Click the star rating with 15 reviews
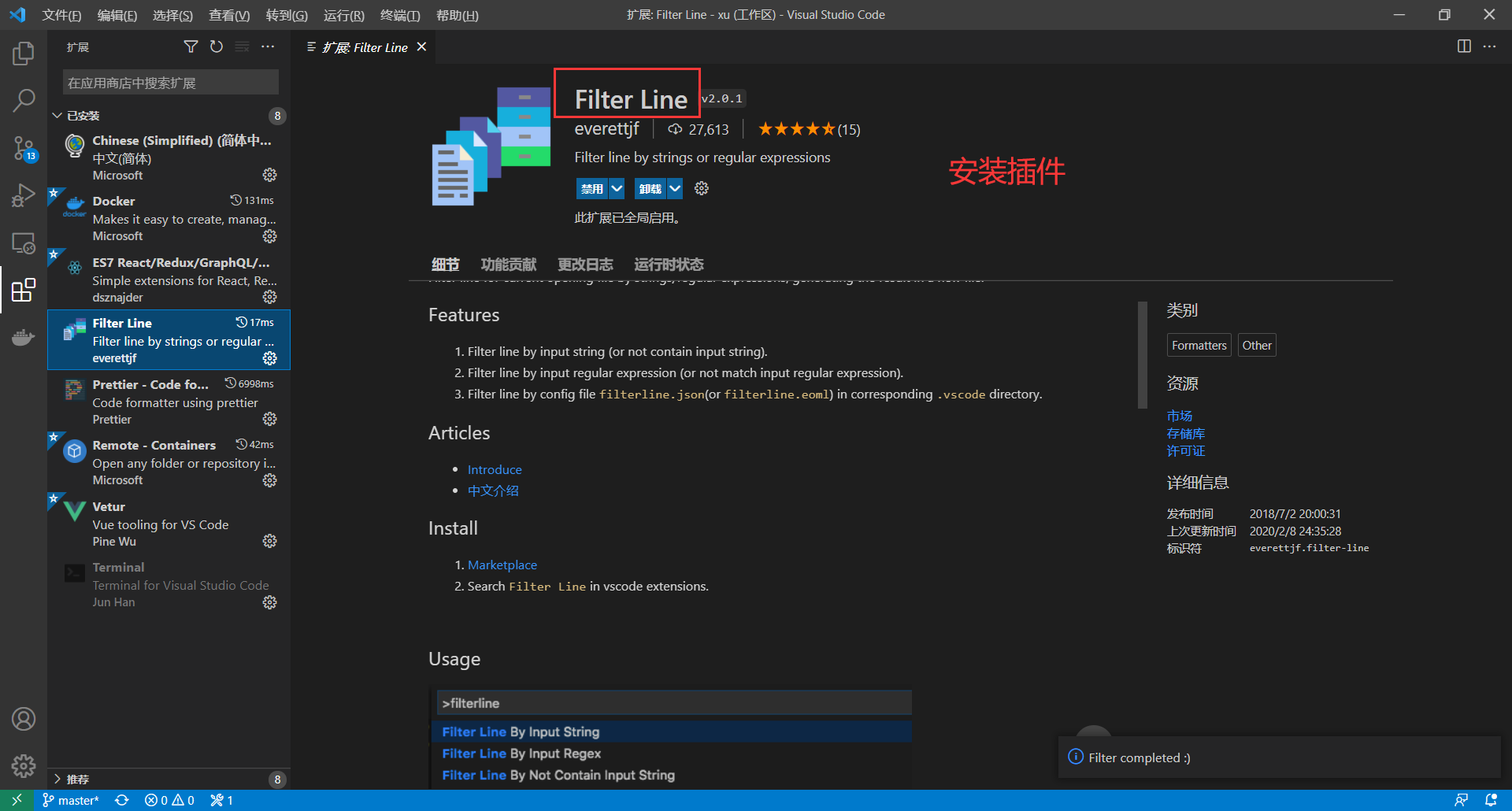 (809, 129)
